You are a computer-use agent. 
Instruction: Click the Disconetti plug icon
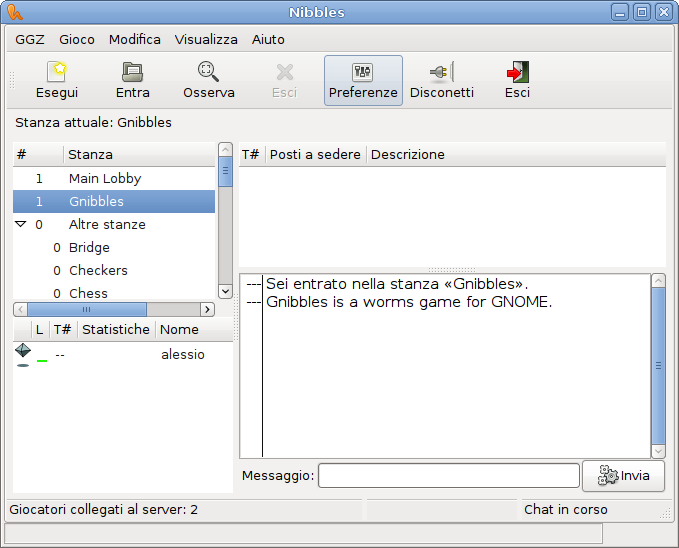tap(442, 71)
